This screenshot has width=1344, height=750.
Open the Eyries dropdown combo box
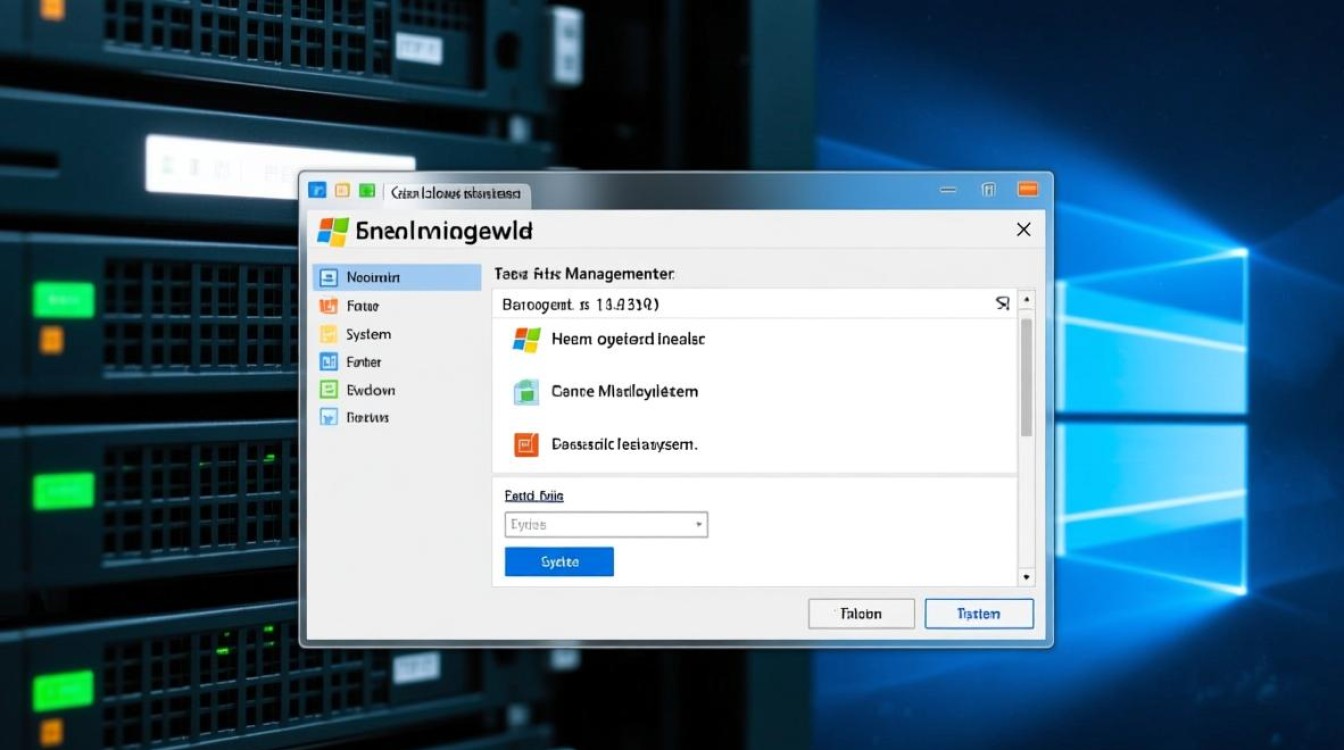click(606, 524)
